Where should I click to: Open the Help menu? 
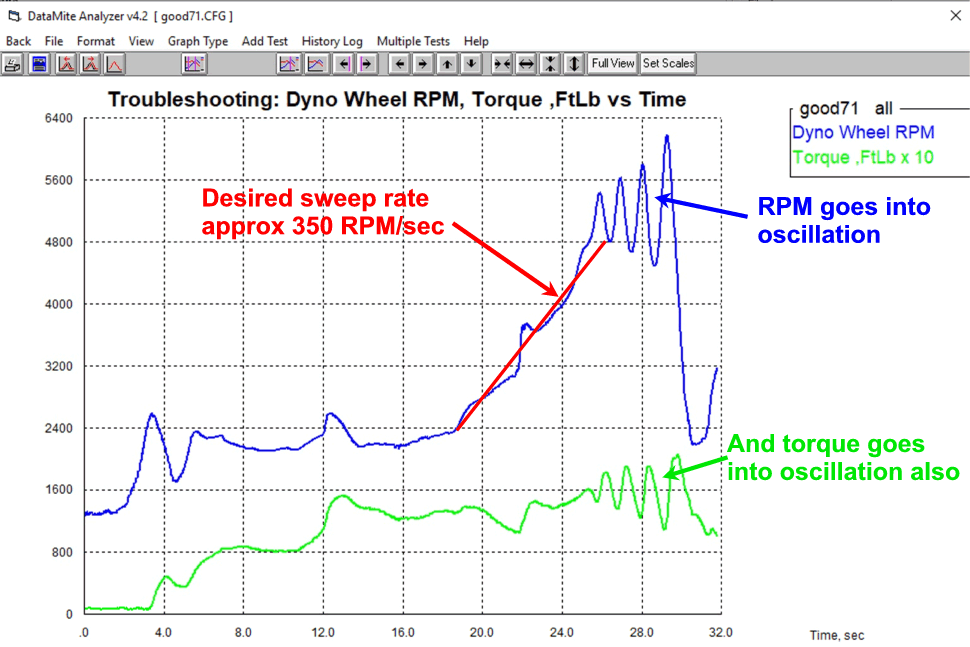point(476,41)
